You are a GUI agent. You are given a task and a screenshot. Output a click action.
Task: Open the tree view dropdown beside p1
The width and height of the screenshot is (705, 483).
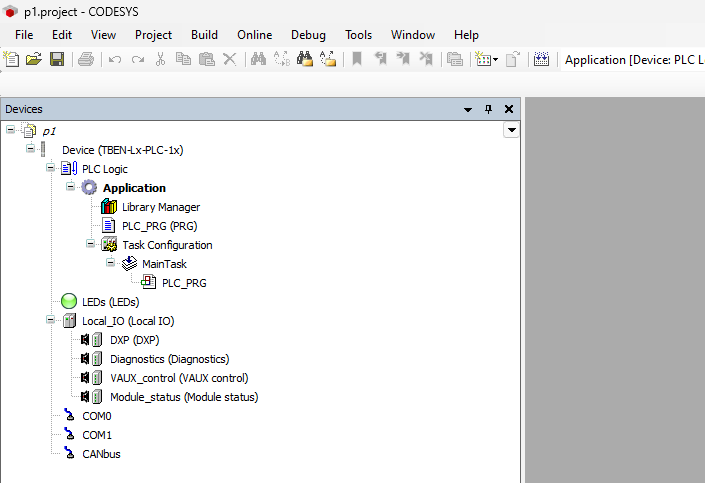point(511,130)
